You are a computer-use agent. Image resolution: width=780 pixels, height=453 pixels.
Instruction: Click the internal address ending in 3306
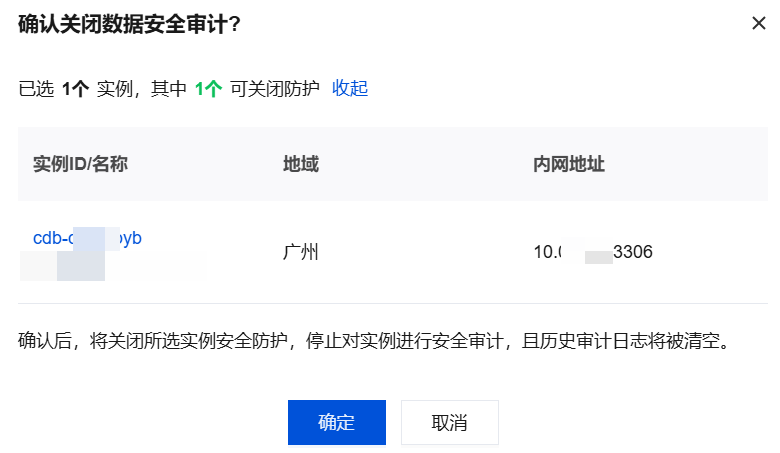pyautogui.click(x=593, y=252)
